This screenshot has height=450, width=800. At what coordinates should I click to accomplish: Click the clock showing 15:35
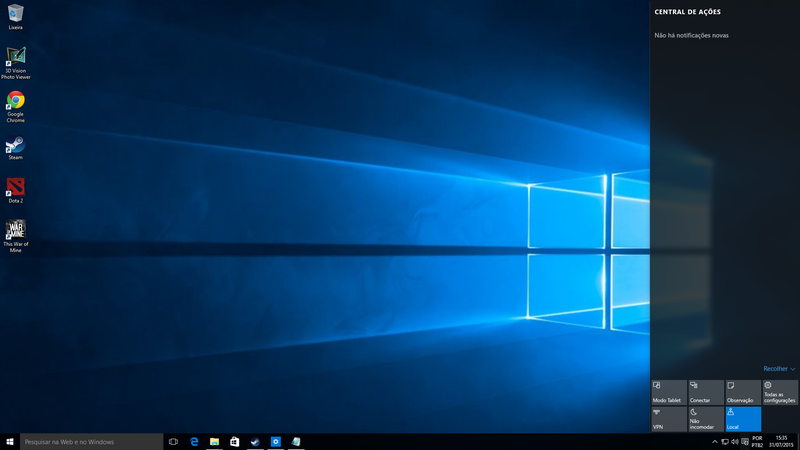[781, 442]
